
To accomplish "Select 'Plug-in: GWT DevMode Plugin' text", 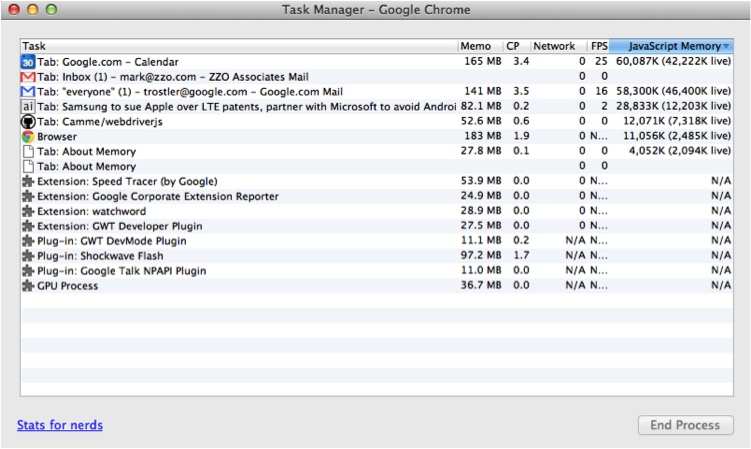I will (112, 241).
